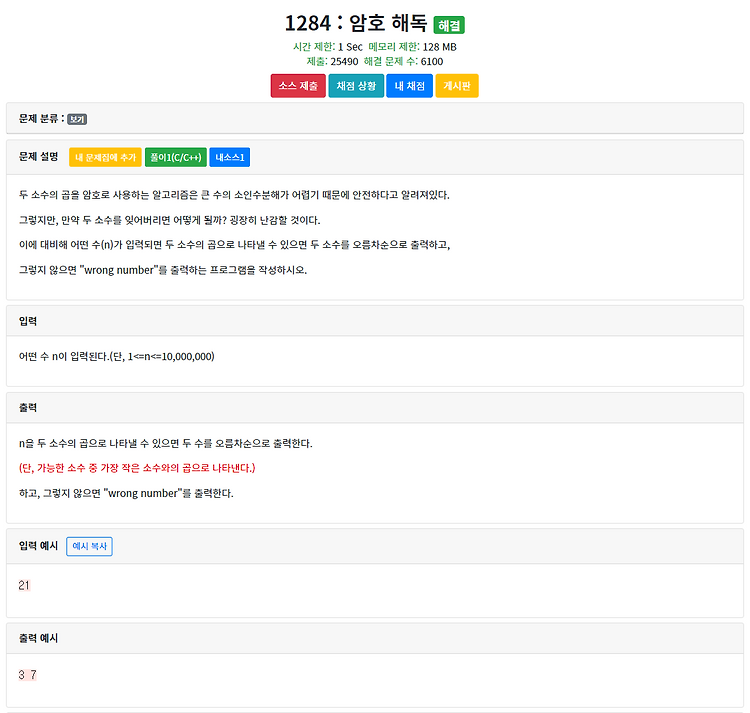Open 내 채점 results
This screenshot has width=750, height=713.
click(409, 86)
